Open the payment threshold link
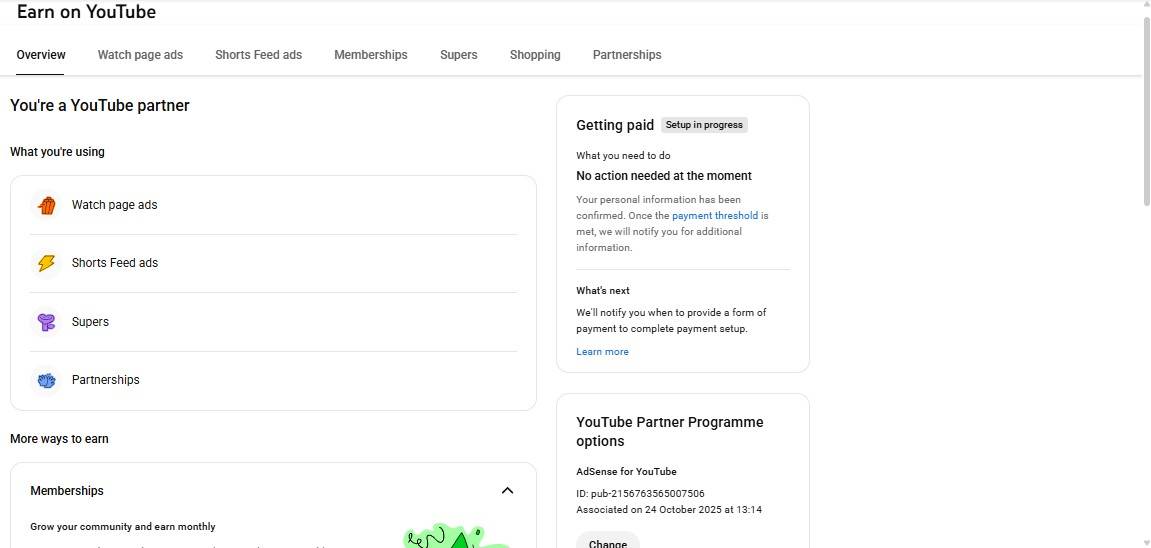 tap(715, 216)
